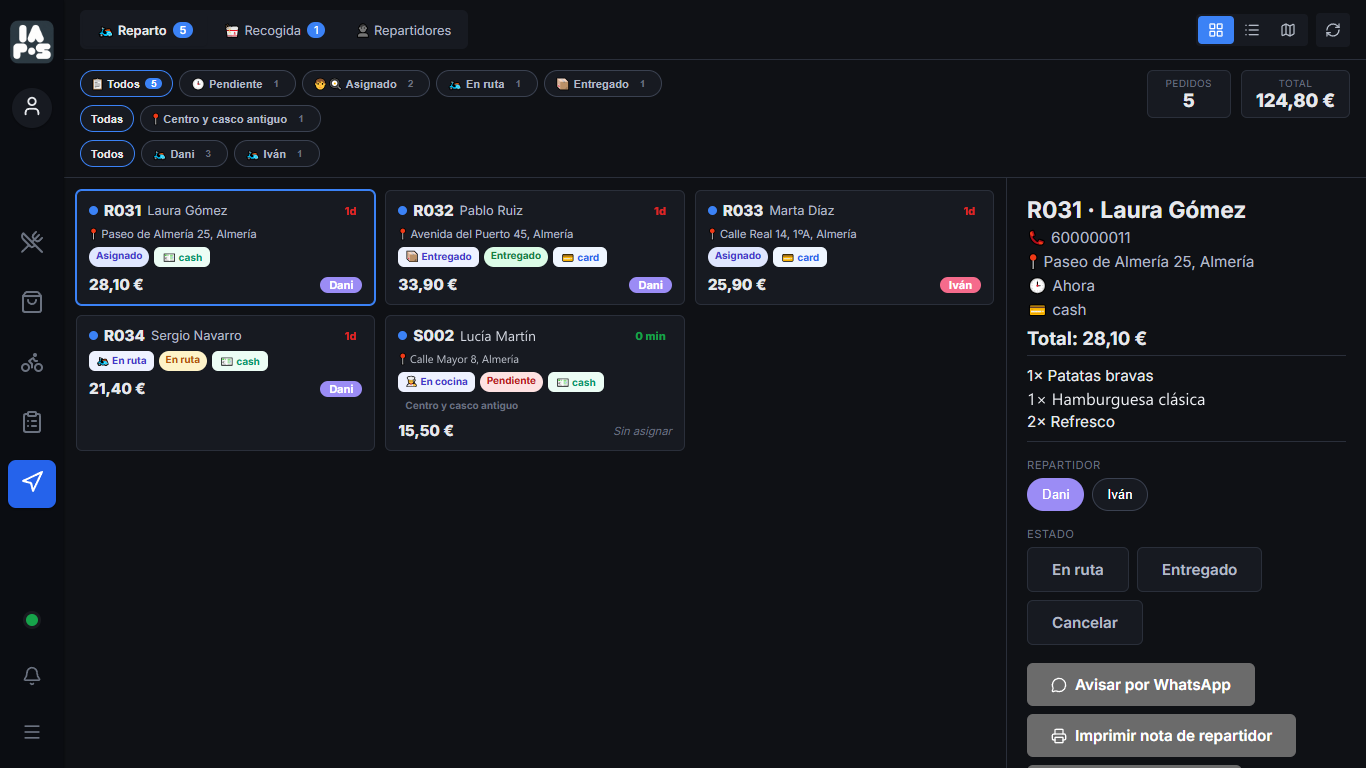Filter orders by Entregado status

click(603, 84)
